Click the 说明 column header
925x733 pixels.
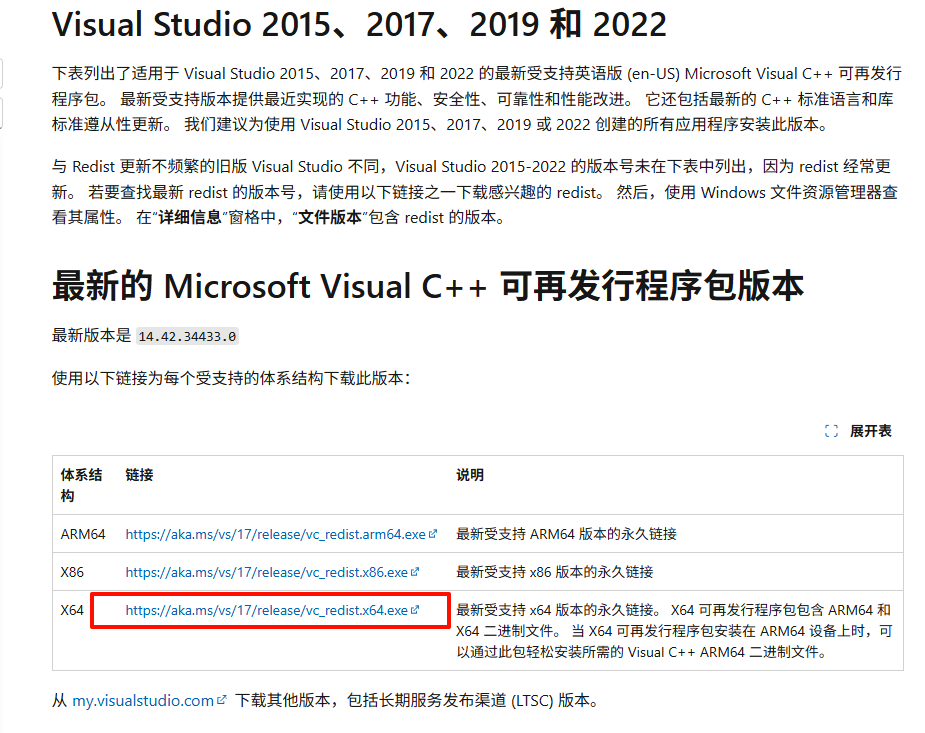pos(470,475)
